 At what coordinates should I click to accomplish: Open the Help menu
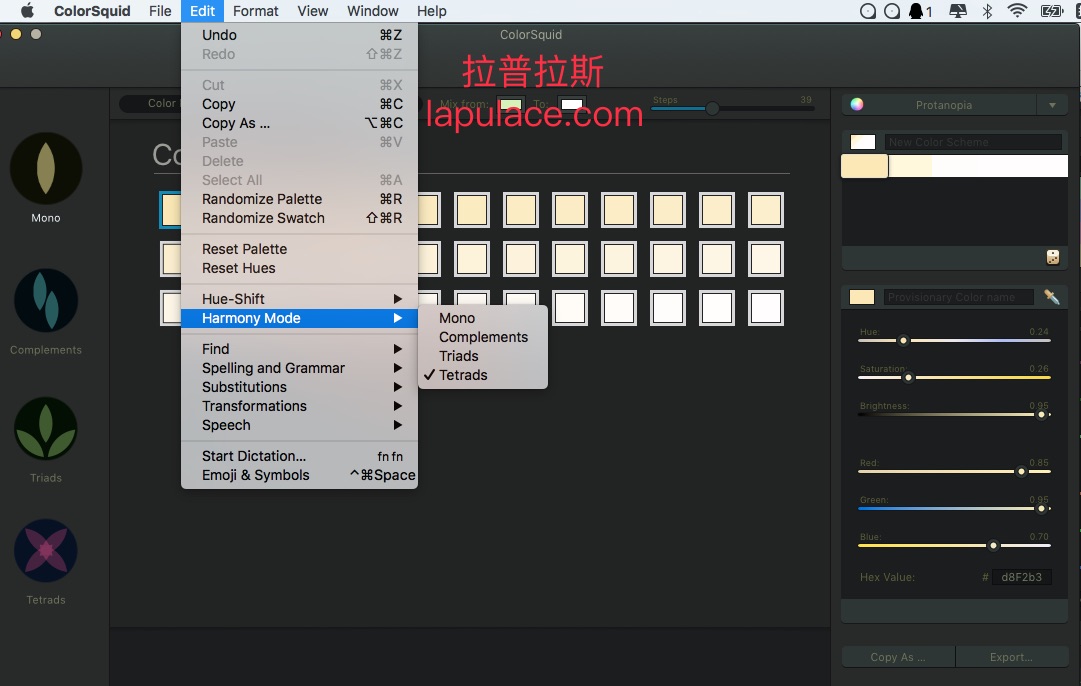[x=432, y=11]
